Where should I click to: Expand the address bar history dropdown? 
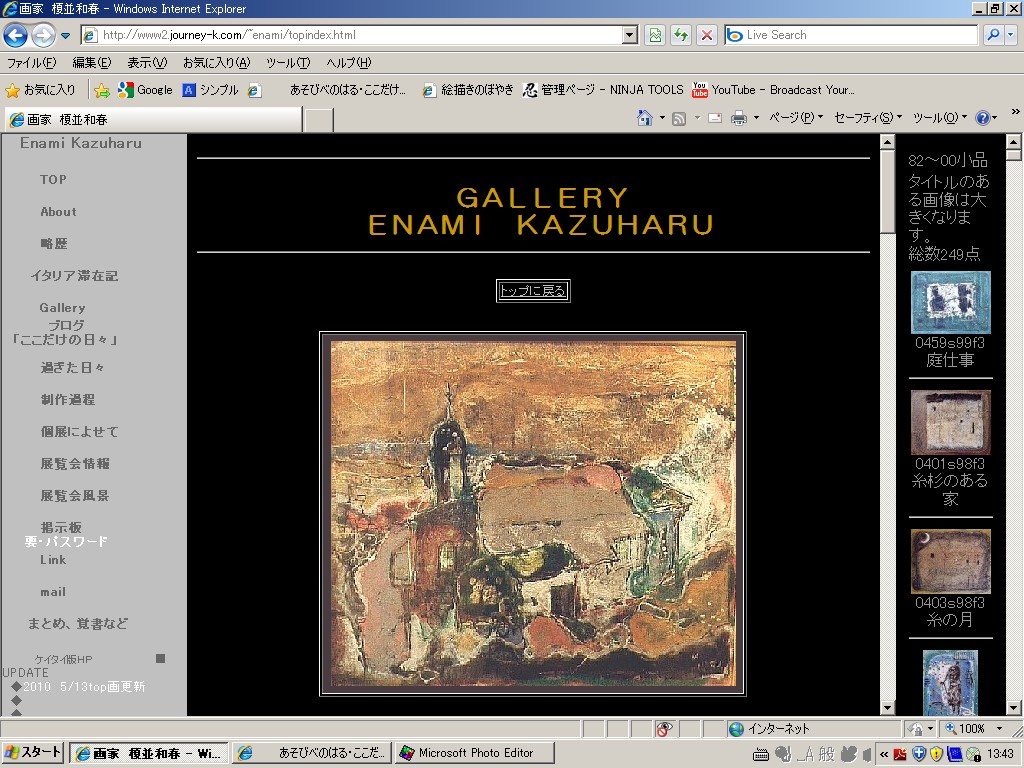tap(630, 35)
